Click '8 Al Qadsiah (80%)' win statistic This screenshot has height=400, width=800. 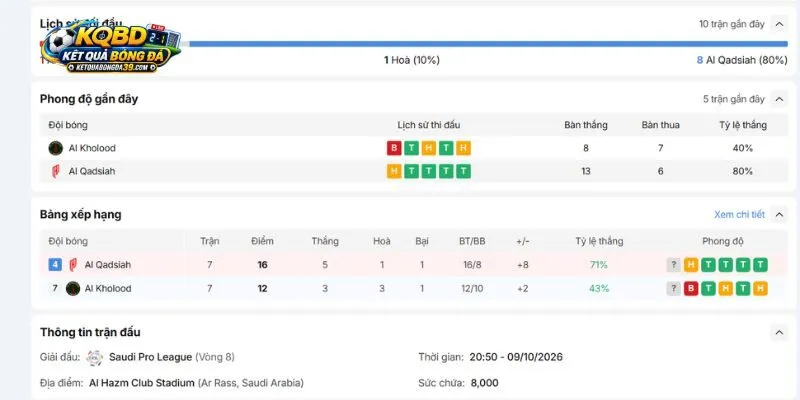(742, 60)
